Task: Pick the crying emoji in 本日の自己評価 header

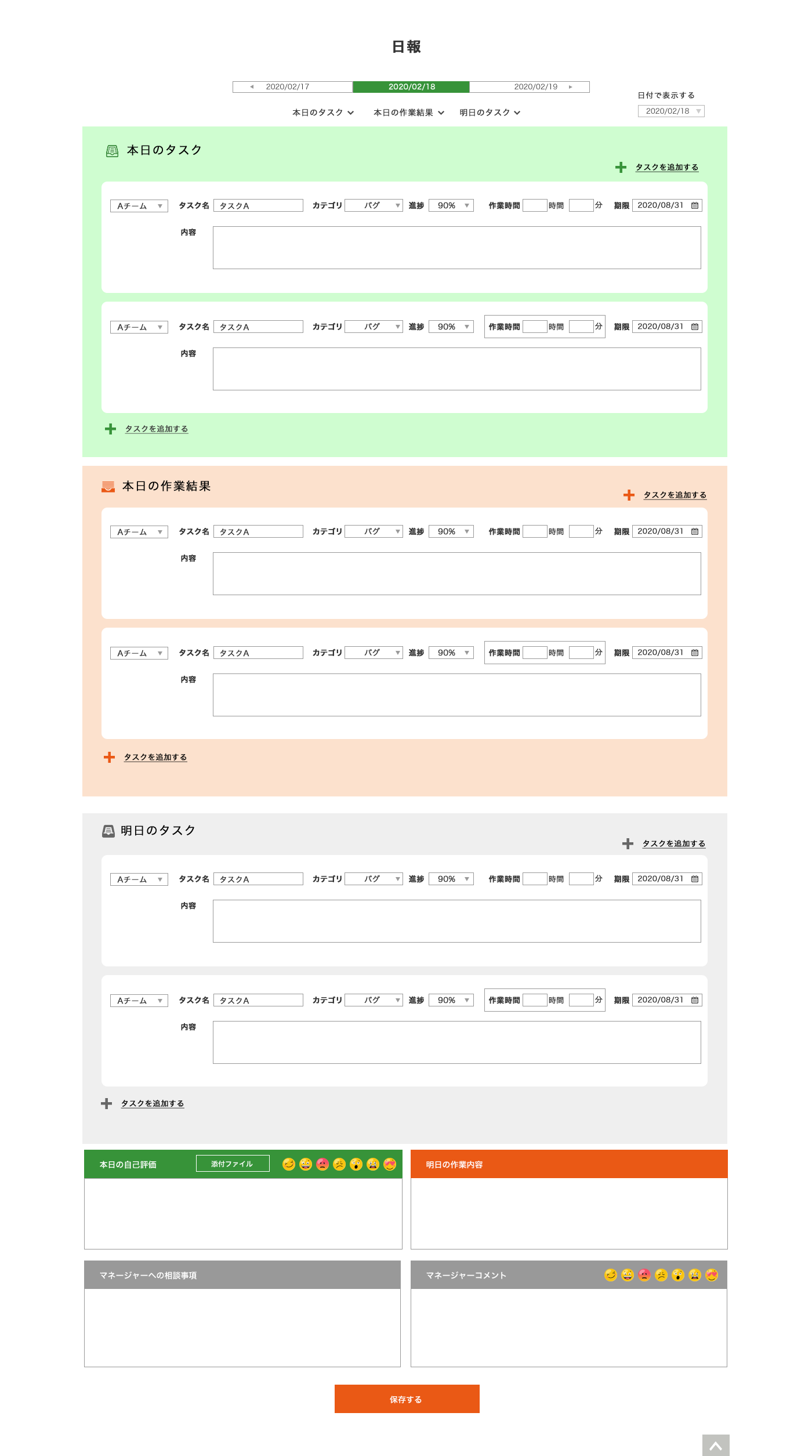Action: pyautogui.click(x=373, y=1164)
